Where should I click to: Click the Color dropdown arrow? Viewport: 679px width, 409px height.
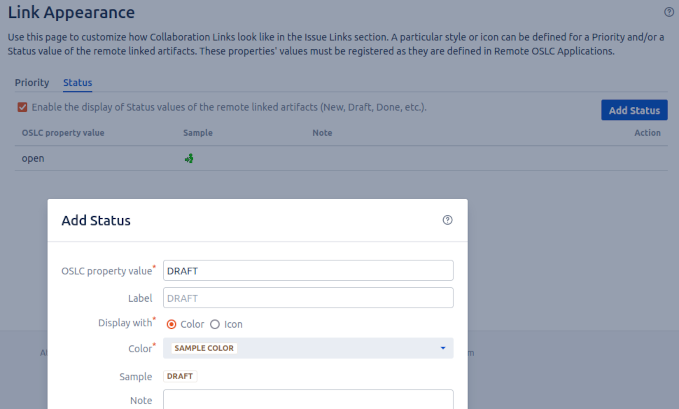click(x=443, y=348)
